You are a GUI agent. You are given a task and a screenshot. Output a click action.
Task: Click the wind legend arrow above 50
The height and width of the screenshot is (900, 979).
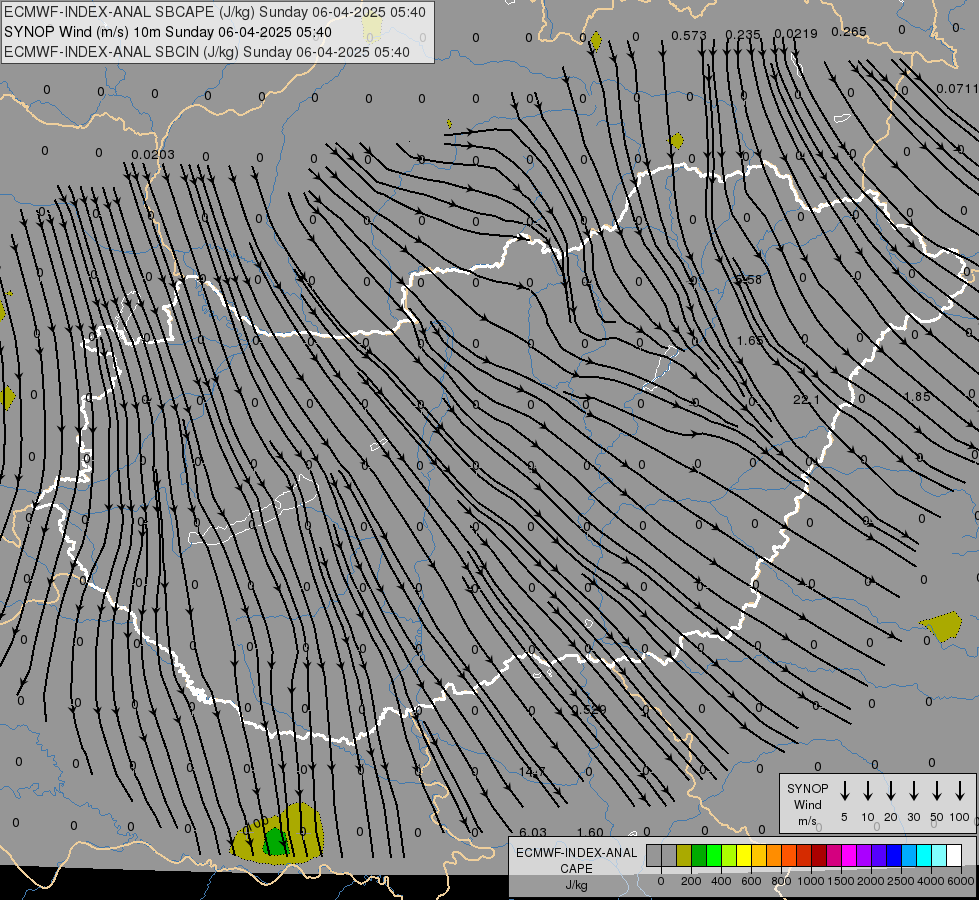[937, 791]
